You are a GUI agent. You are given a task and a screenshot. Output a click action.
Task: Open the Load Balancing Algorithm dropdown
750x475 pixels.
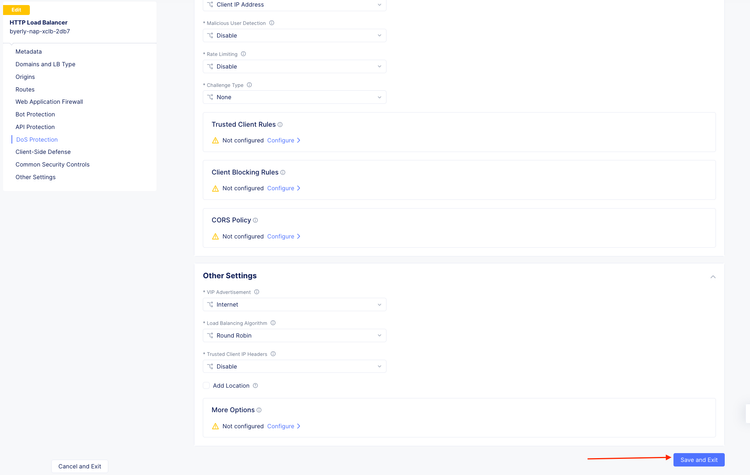[x=294, y=336]
